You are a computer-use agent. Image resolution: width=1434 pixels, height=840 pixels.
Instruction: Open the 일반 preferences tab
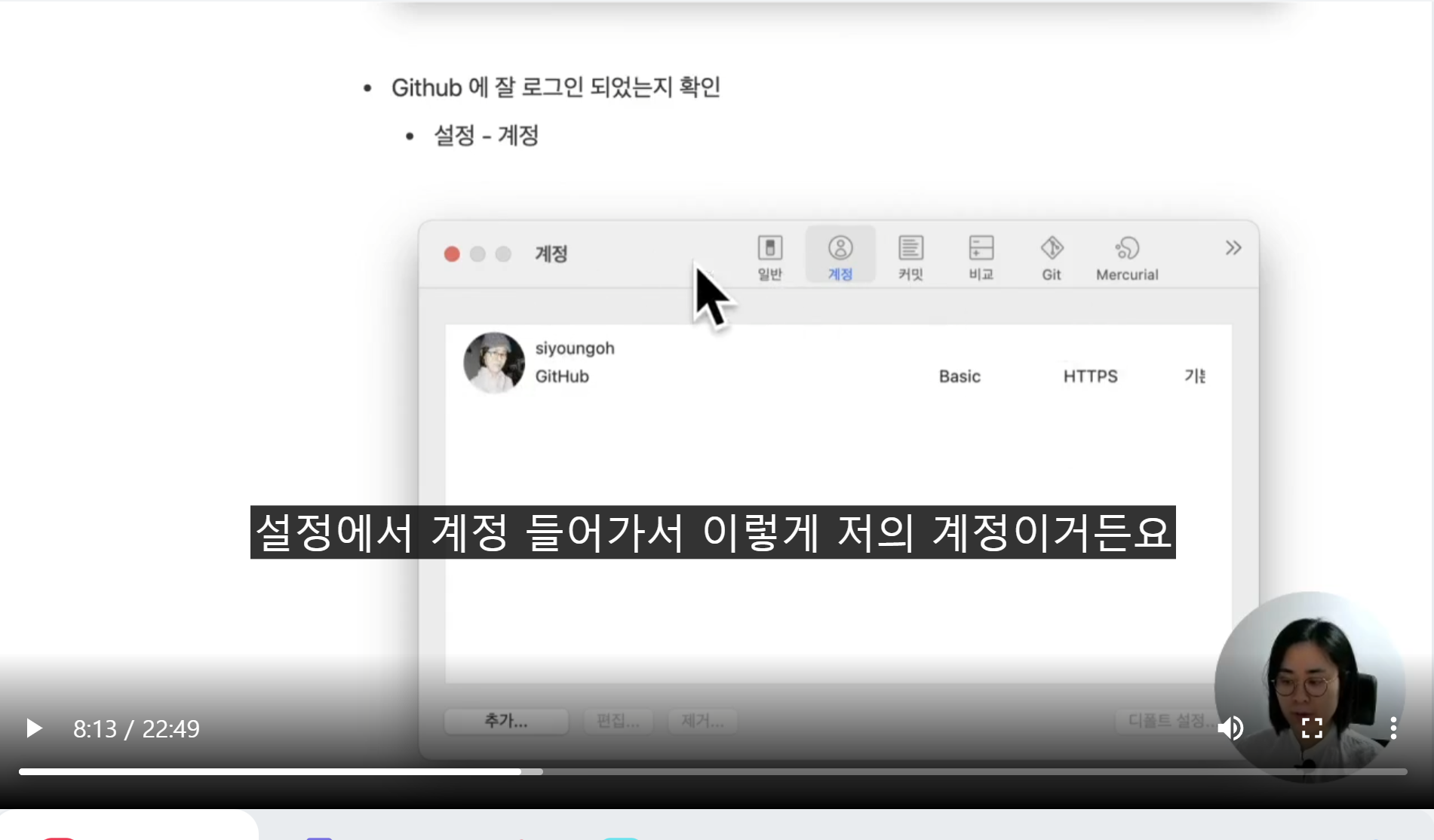click(769, 258)
